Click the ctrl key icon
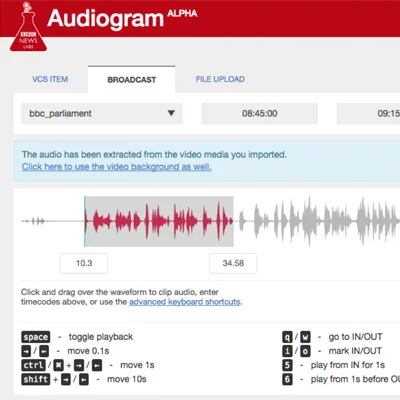The image size is (400, 400). pyautogui.click(x=34, y=365)
